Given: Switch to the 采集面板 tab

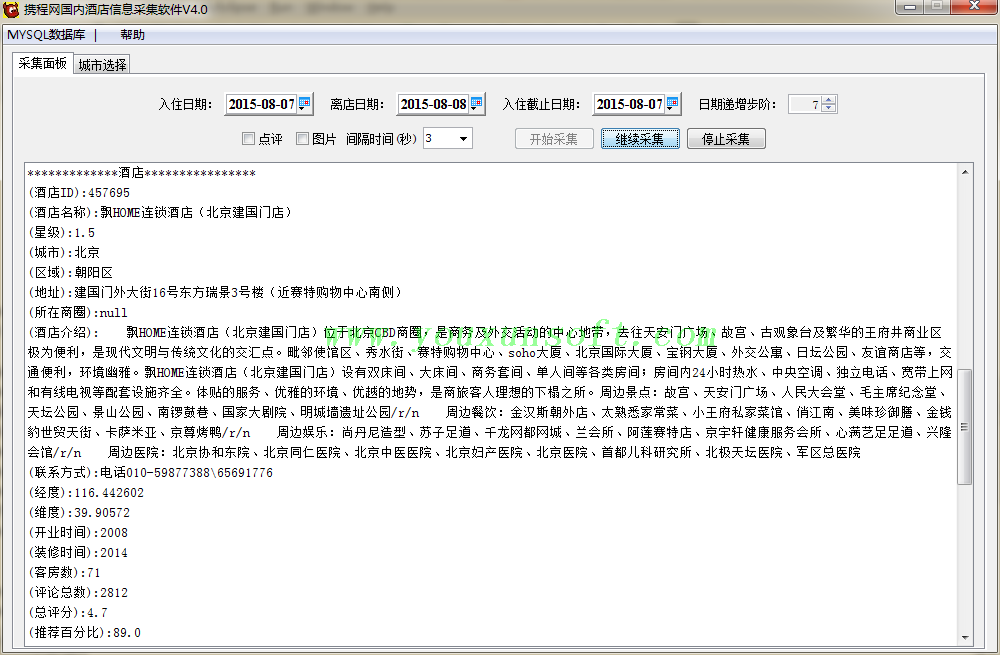Looking at the screenshot, I should 42,63.
